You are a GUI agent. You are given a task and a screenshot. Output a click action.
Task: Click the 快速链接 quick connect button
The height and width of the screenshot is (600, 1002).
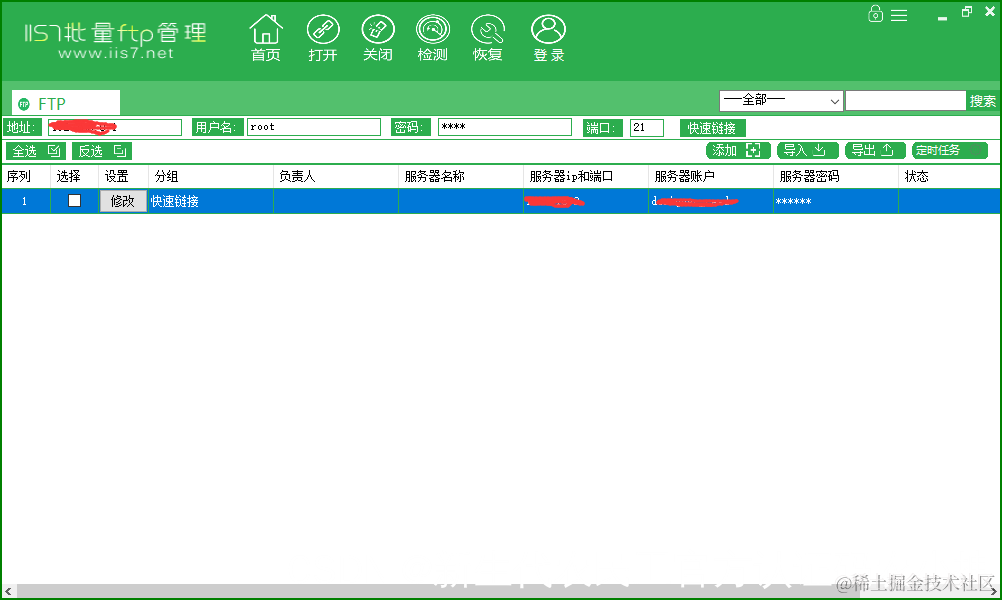(x=712, y=128)
